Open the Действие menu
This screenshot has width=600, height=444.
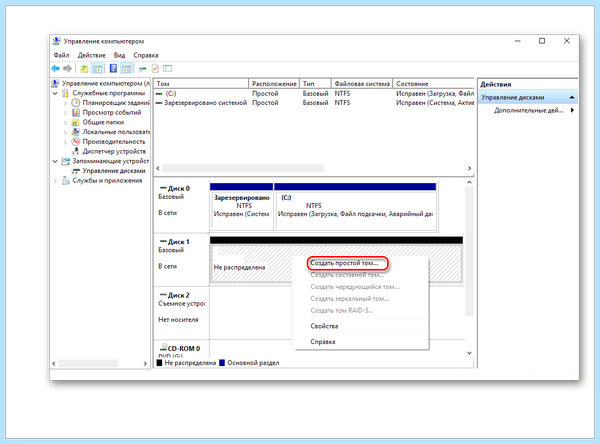coord(91,55)
